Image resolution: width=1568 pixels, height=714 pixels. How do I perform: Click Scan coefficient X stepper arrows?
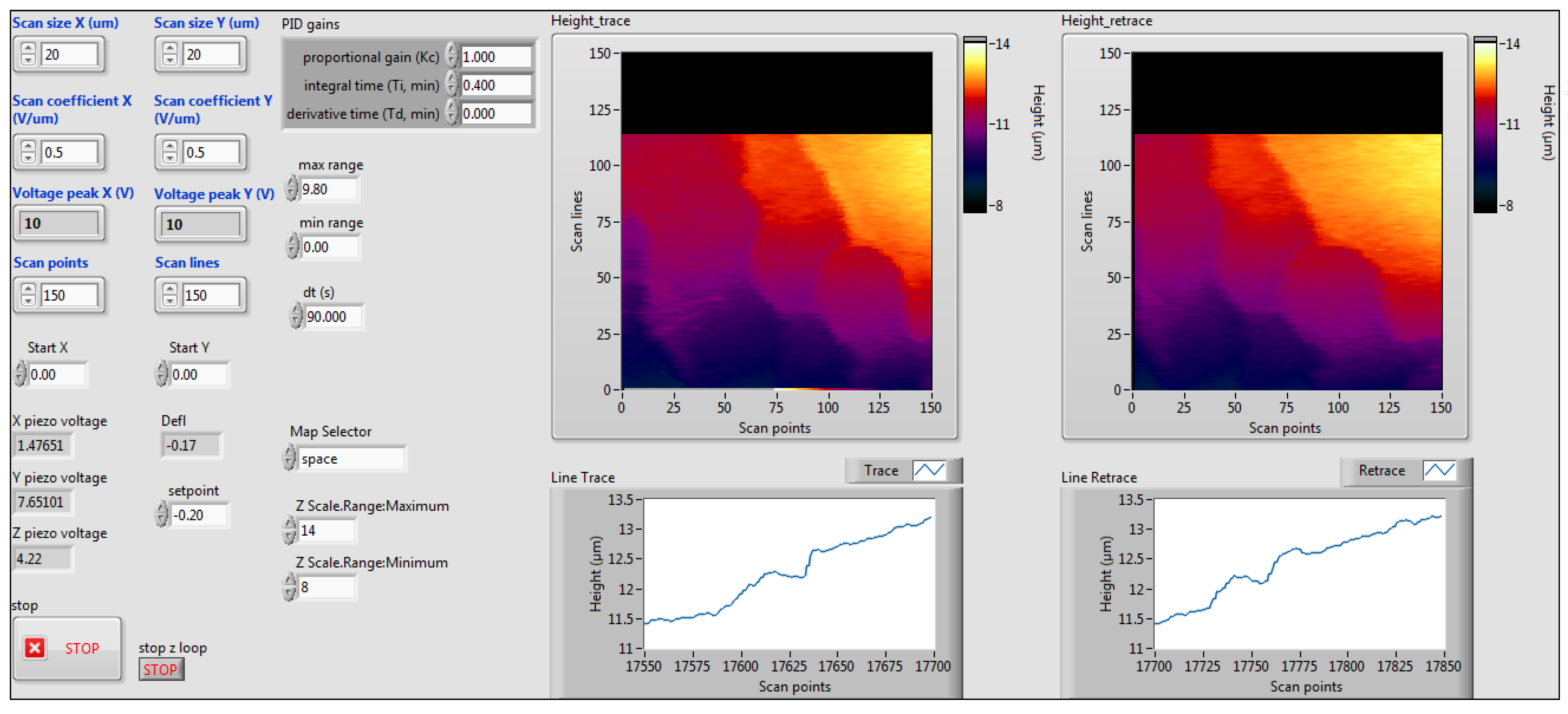coord(28,152)
